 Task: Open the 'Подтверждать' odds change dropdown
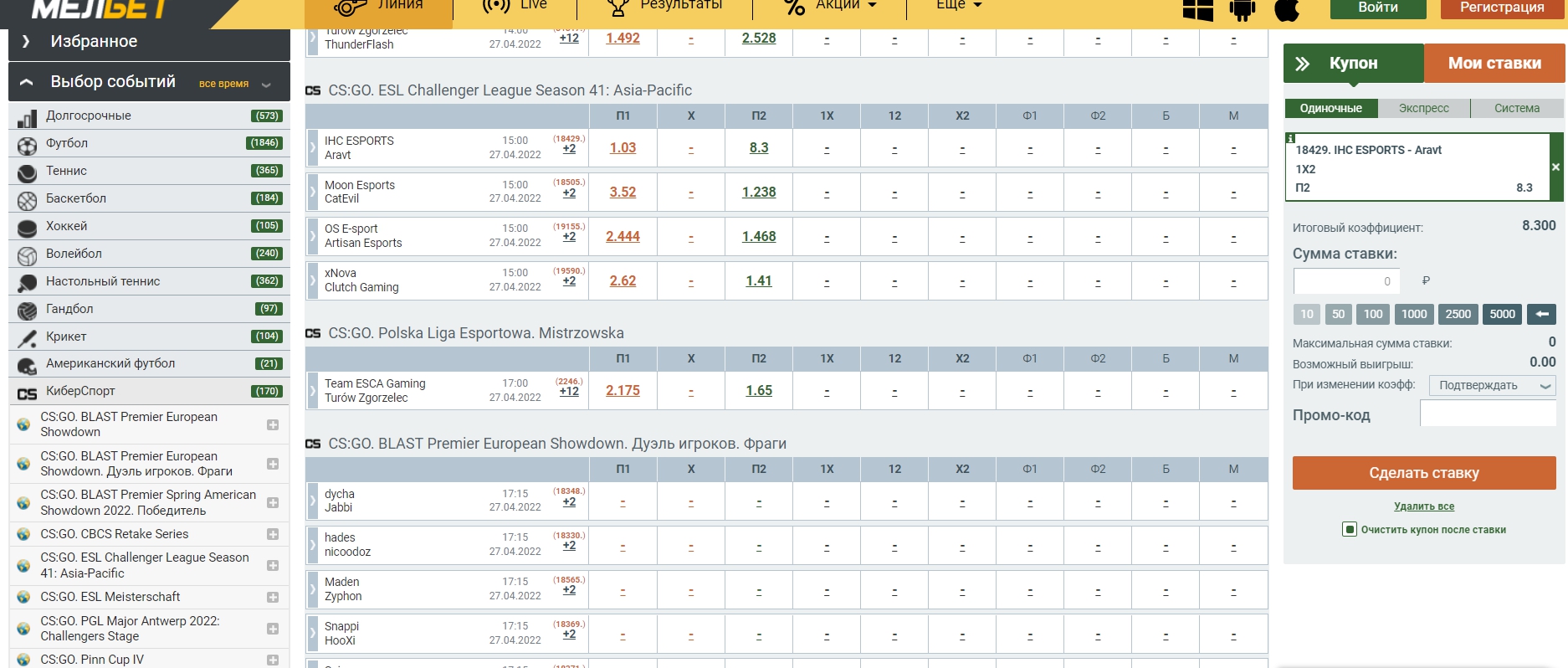pos(1492,385)
